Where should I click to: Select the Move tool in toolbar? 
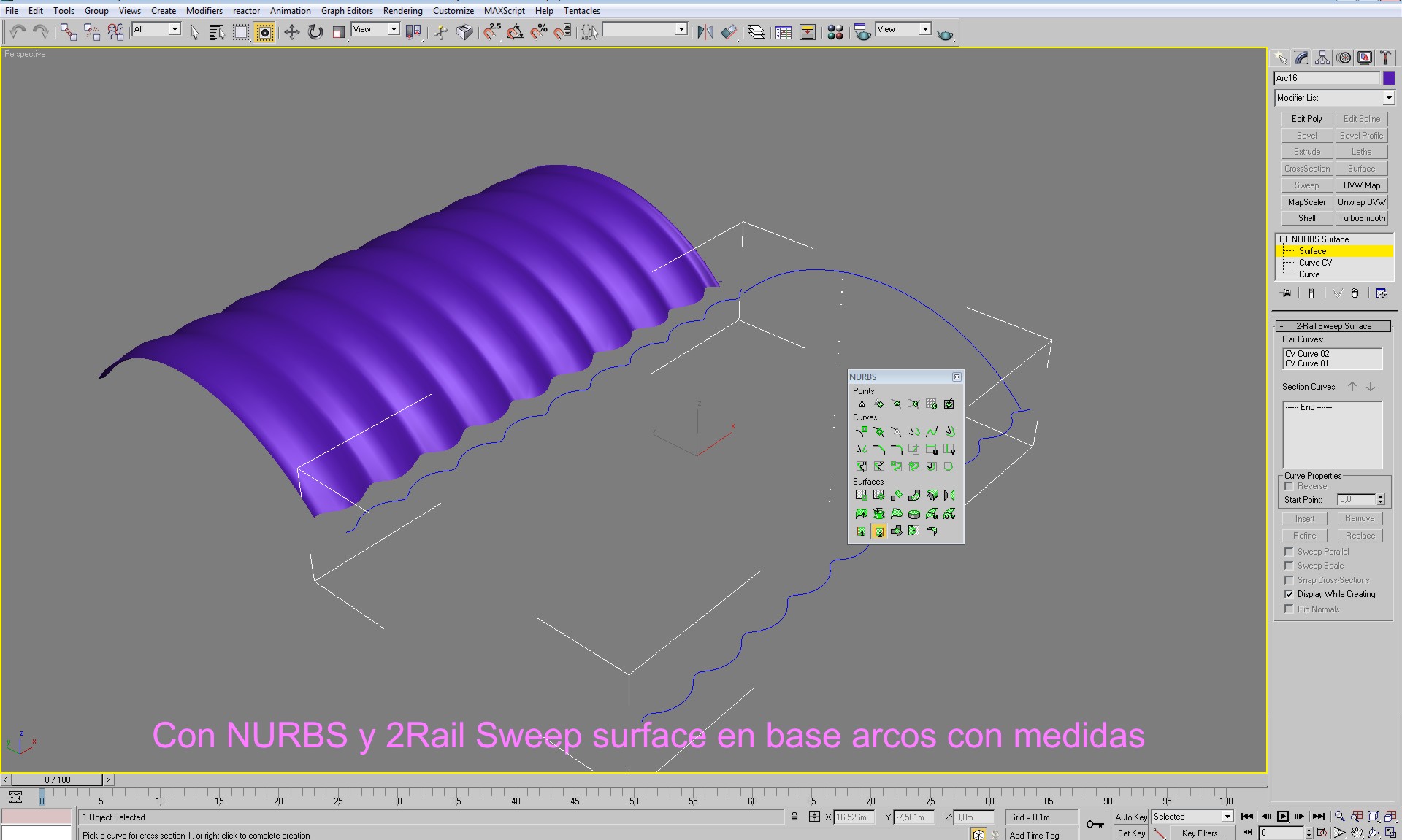pyautogui.click(x=291, y=32)
